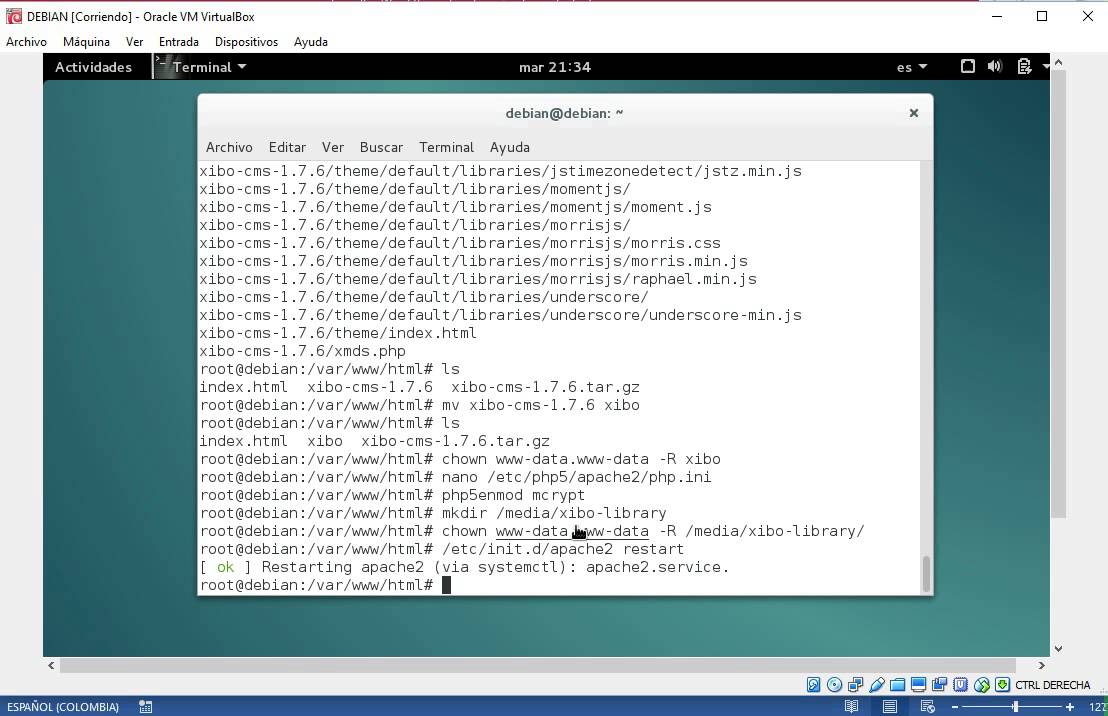Open VirtualBox Archivo menu
This screenshot has height=716, width=1108.
click(26, 42)
